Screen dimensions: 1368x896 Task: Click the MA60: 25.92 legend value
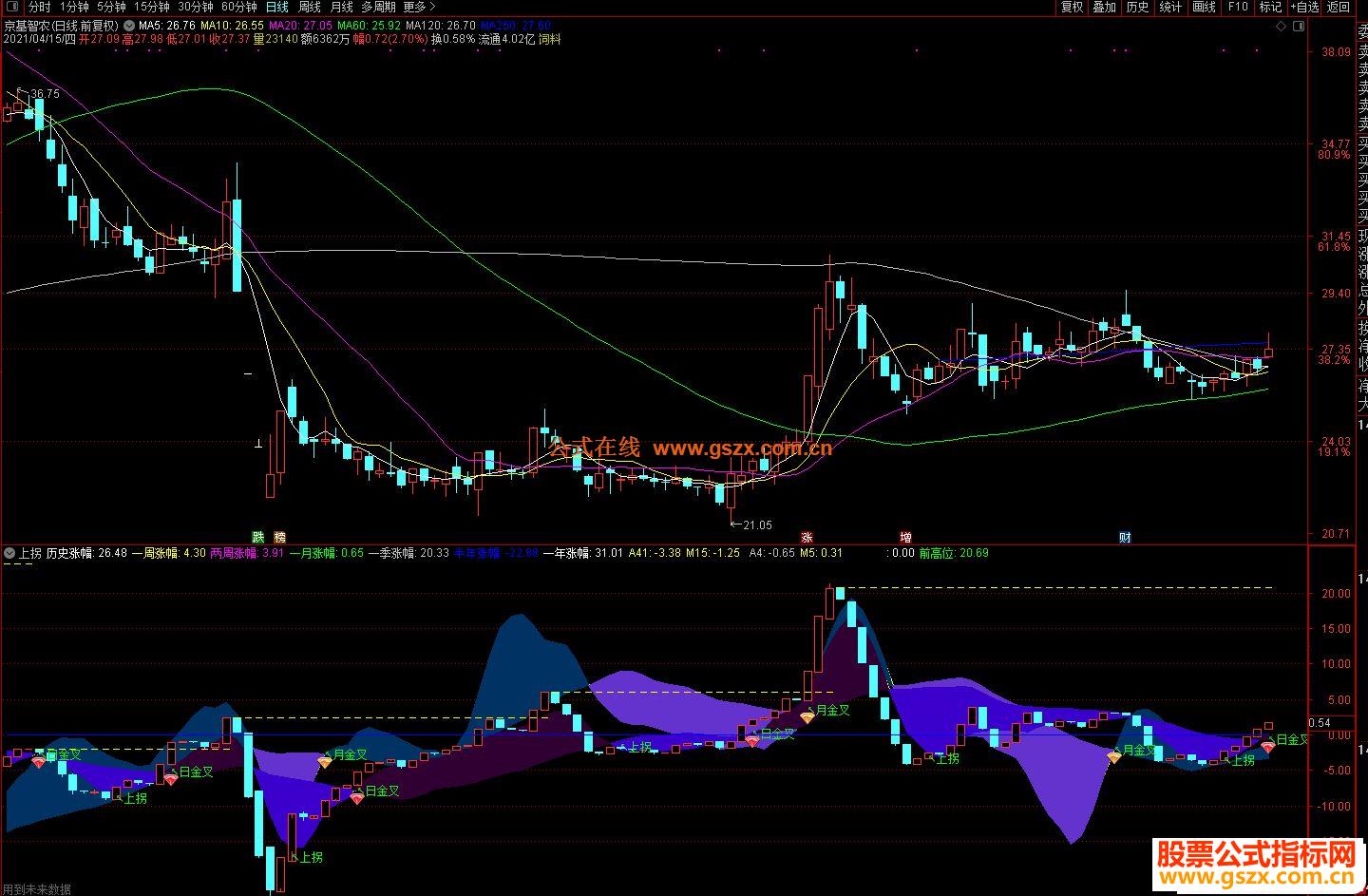pos(368,26)
